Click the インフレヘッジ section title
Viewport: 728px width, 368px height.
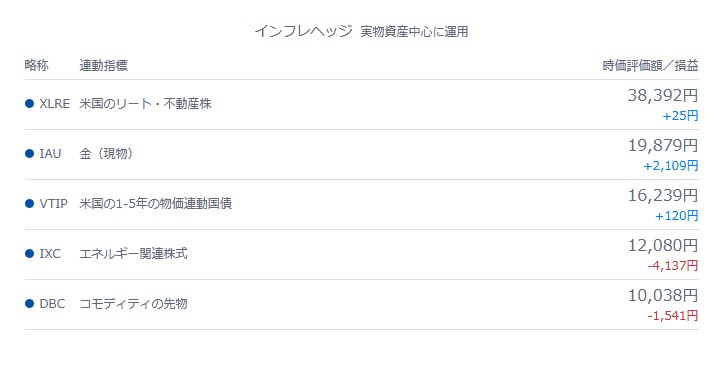coord(304,32)
